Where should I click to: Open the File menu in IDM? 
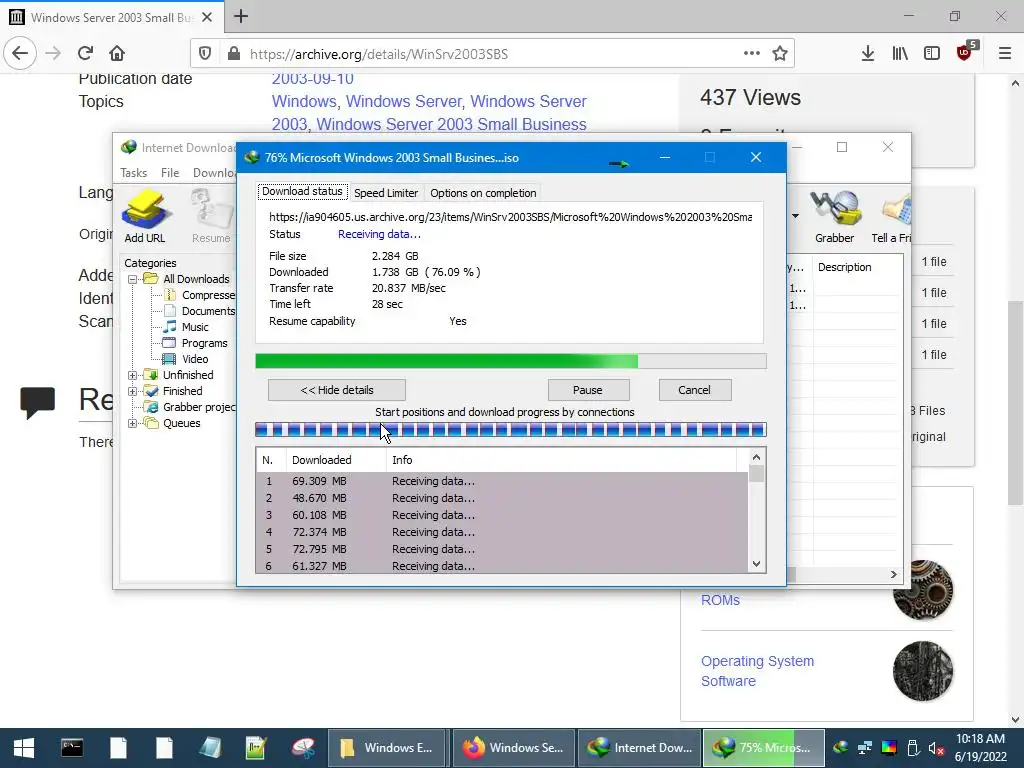tap(170, 172)
